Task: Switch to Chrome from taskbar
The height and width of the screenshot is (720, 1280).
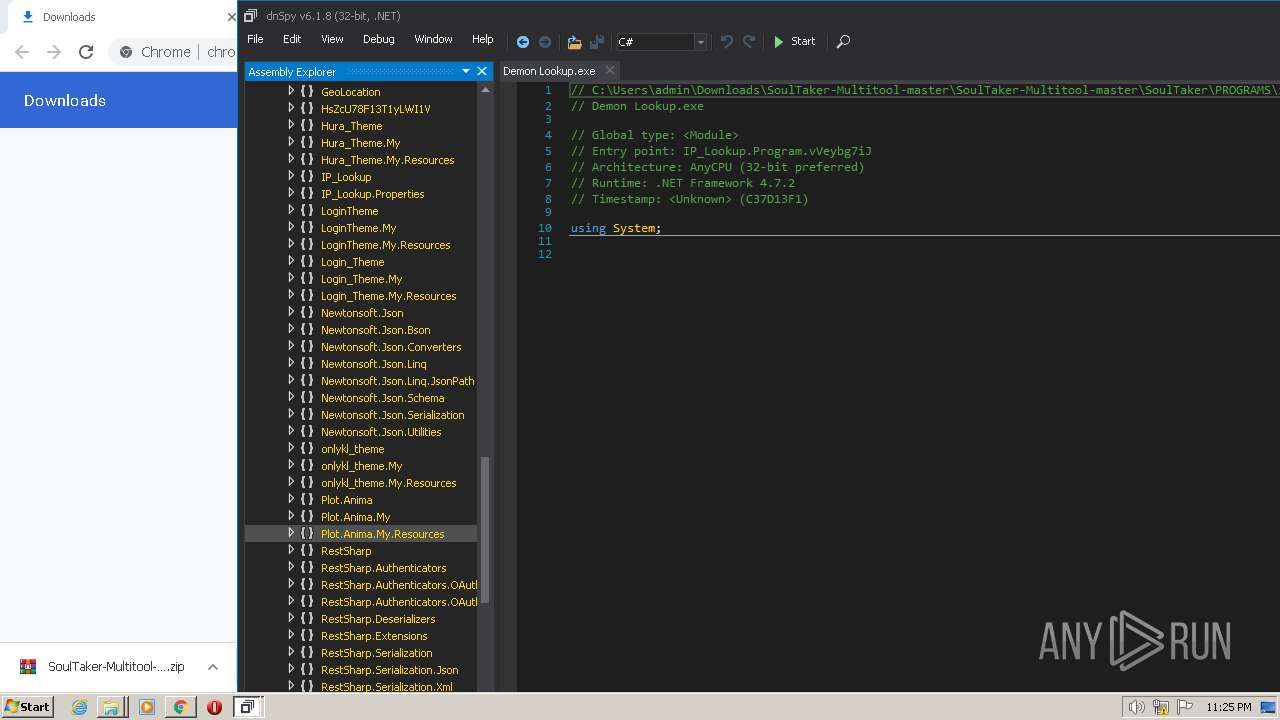Action: [x=180, y=707]
